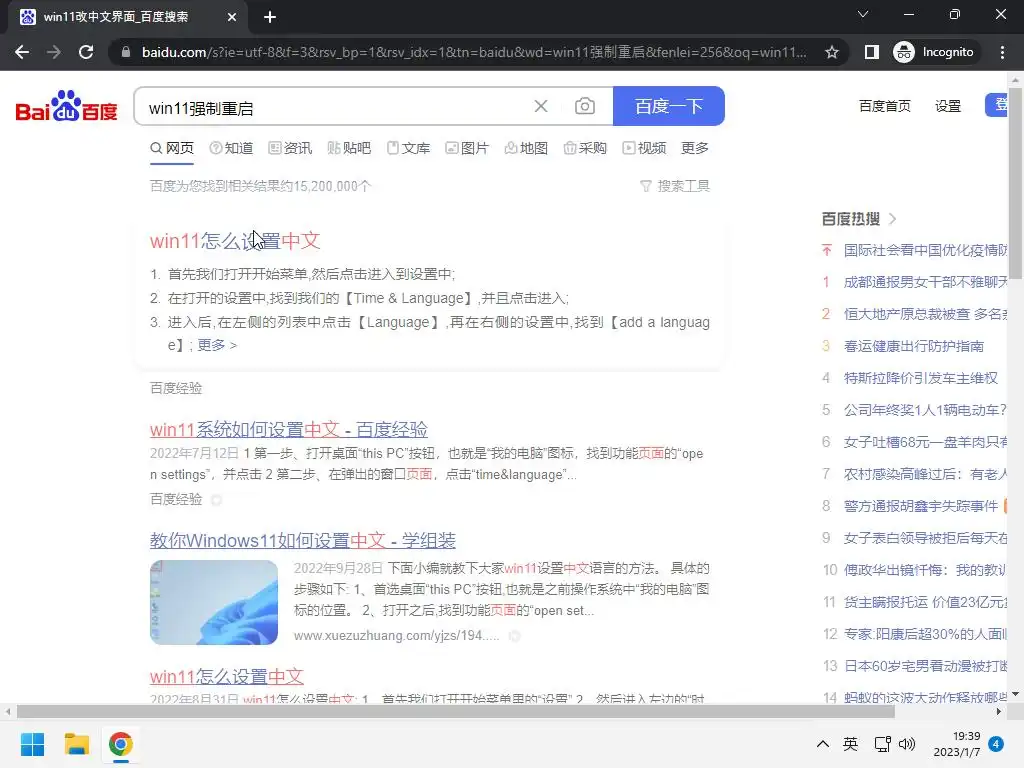Screen dimensions: 1024x768
Task: Go to Baidu home via the logo
Action: click(66, 106)
